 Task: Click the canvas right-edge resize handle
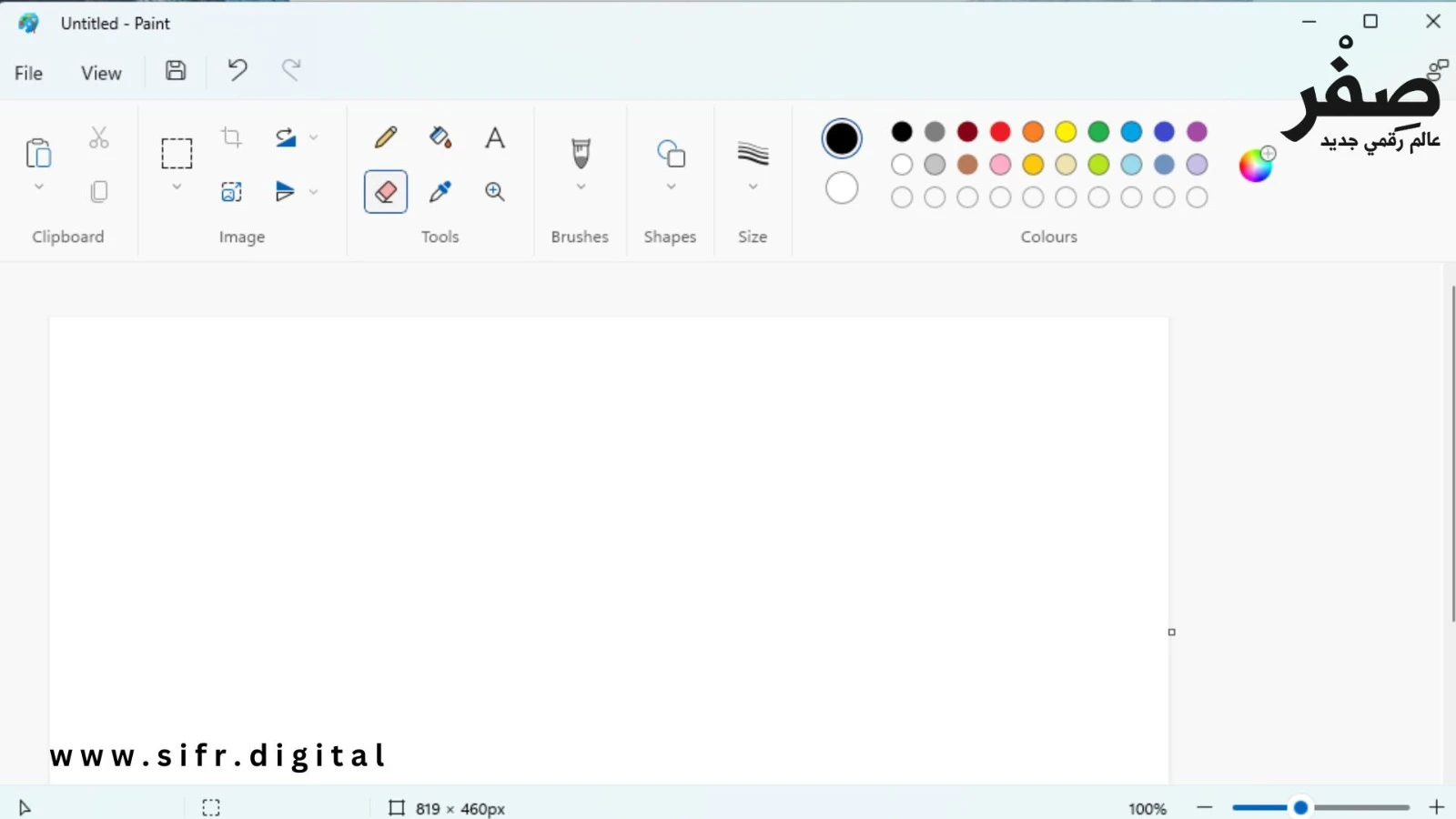[x=1172, y=632]
